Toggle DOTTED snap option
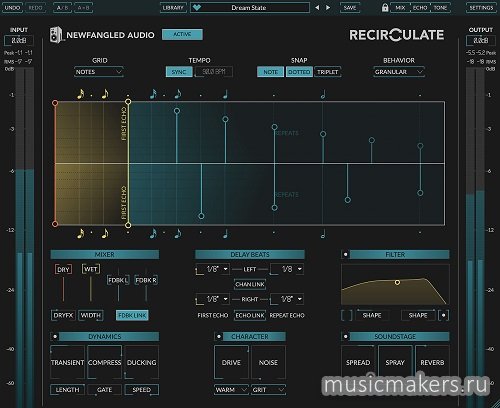 [299, 72]
